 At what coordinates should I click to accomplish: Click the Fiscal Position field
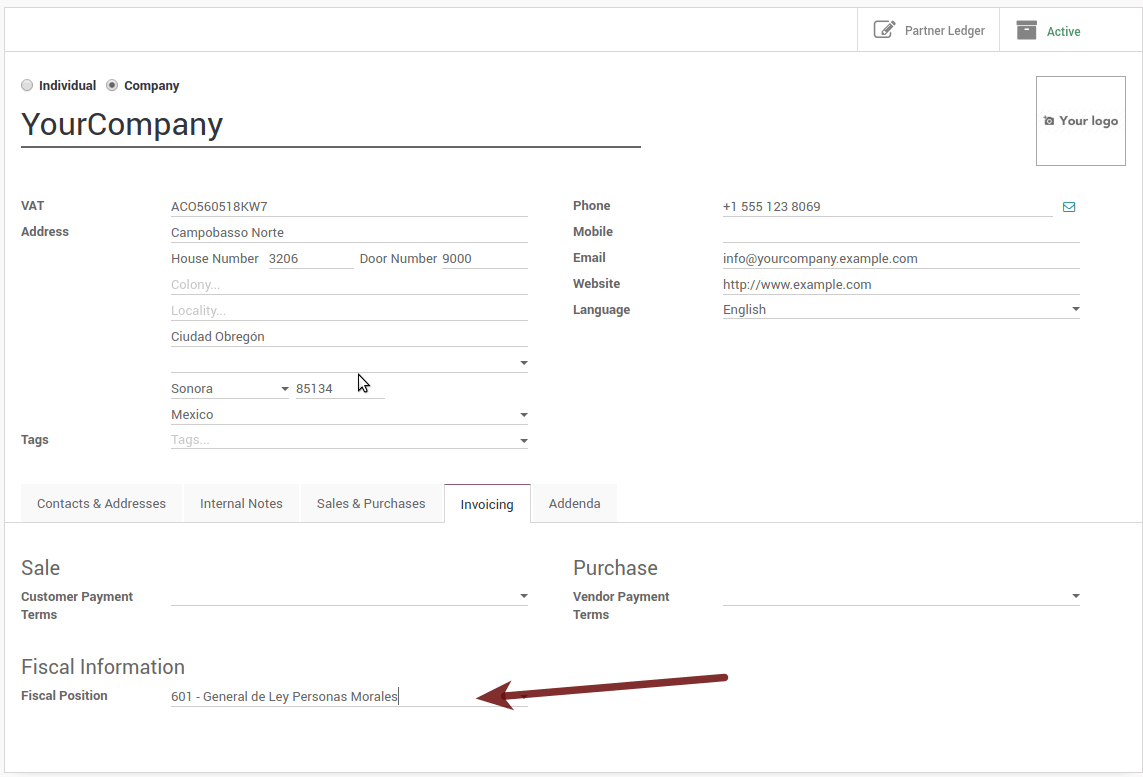coord(340,697)
